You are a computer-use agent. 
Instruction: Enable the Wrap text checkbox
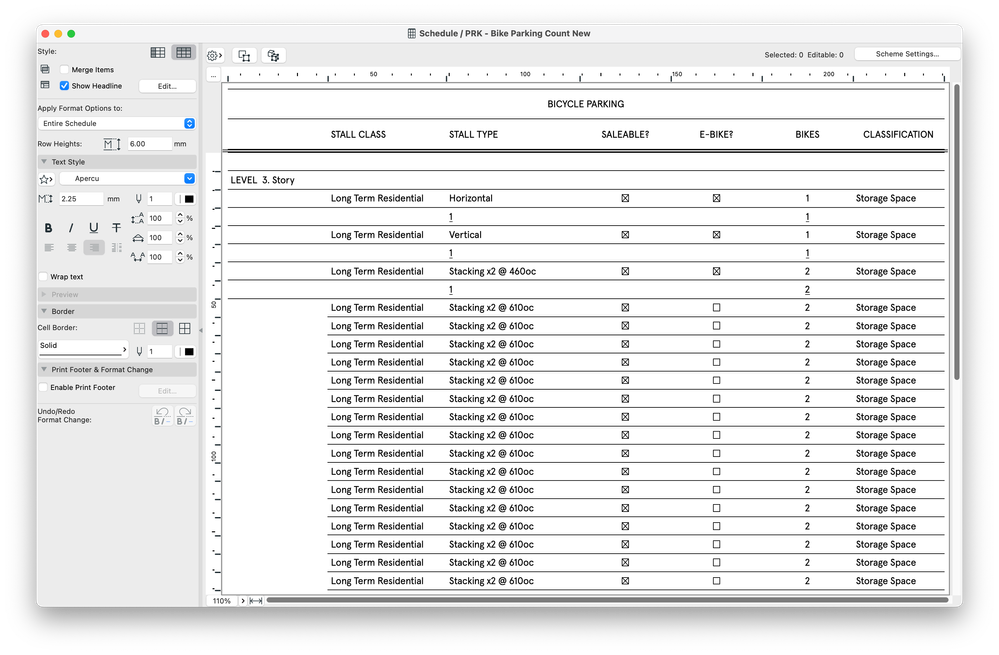(43, 277)
